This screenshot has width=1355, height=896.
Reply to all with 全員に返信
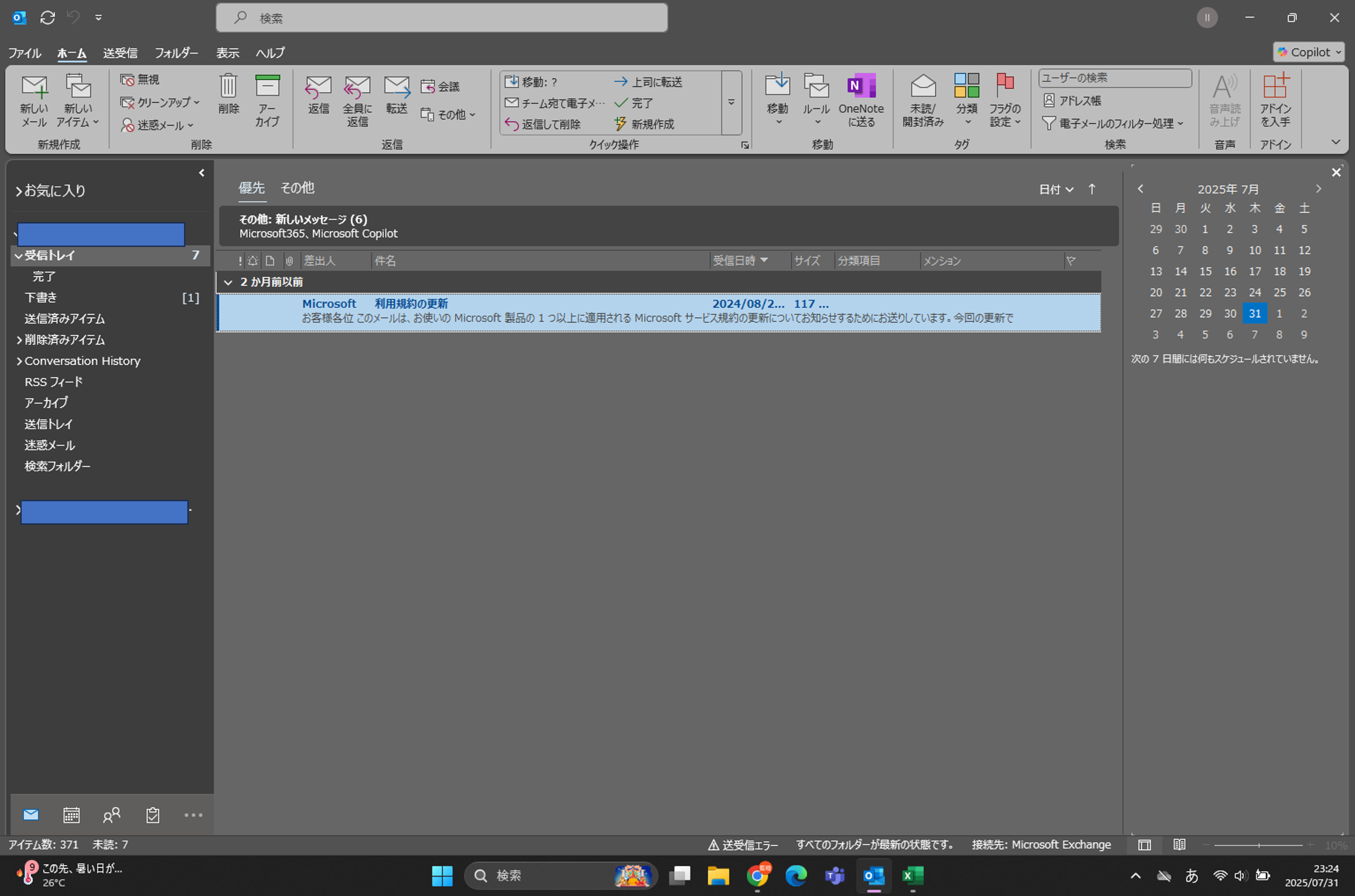[357, 101]
